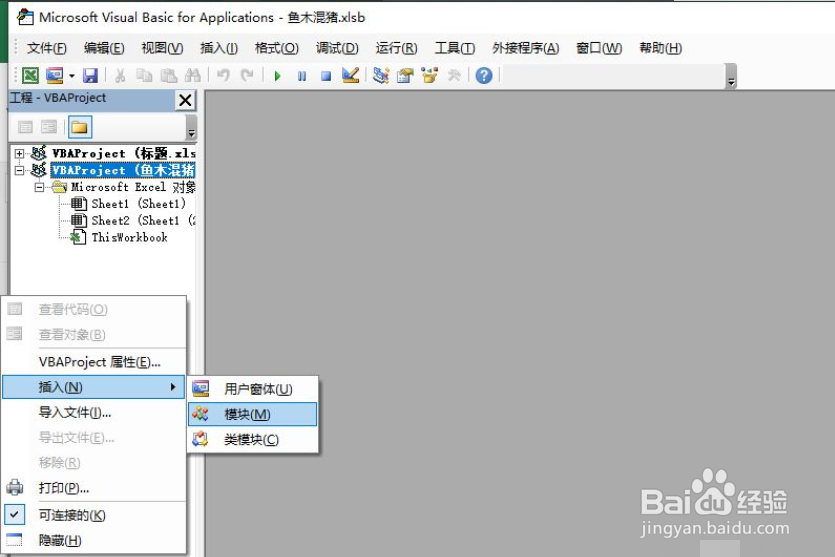This screenshot has width=835, height=557.
Task: Click View Object icon in project panel
Action: 49,127
